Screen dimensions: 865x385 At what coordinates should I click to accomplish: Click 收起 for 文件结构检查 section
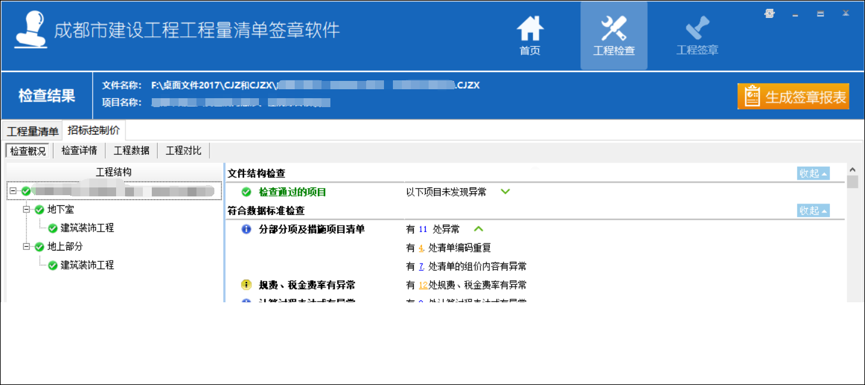[813, 173]
